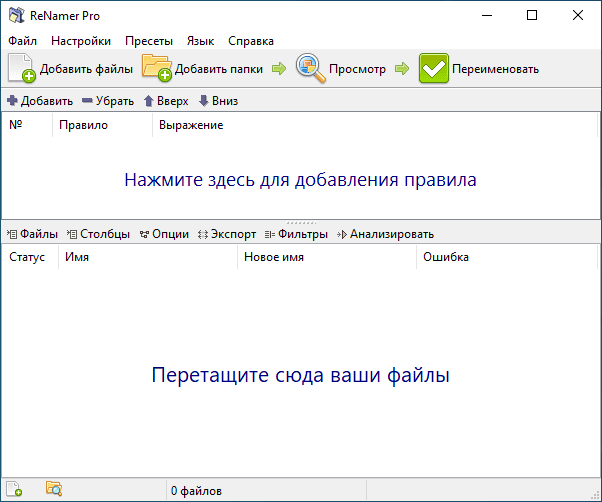Viewport: 602px width, 502px height.
Task: Click the Добавить rule button label
Action: (47, 101)
